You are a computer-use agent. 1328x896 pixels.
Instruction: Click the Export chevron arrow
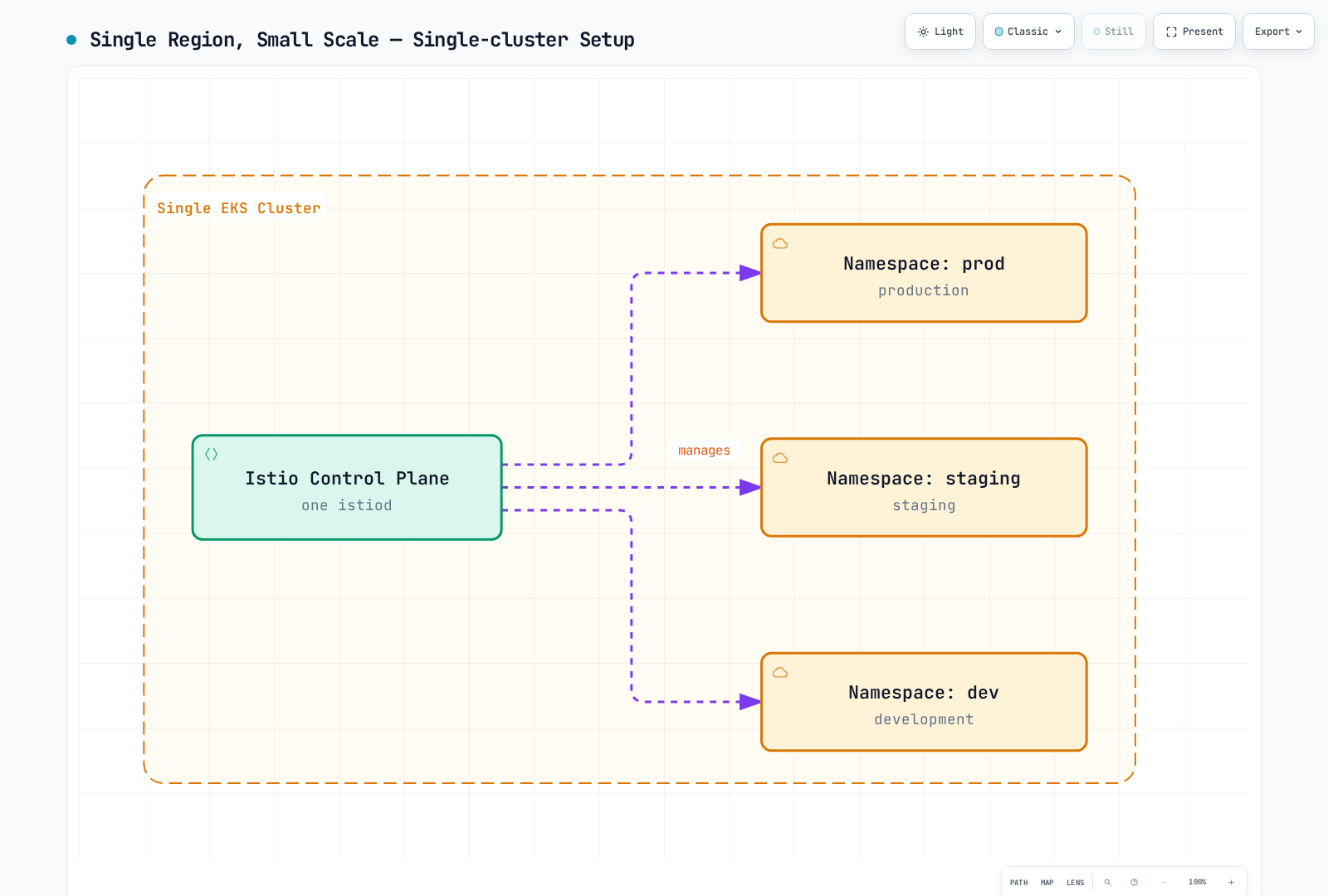(x=1299, y=32)
